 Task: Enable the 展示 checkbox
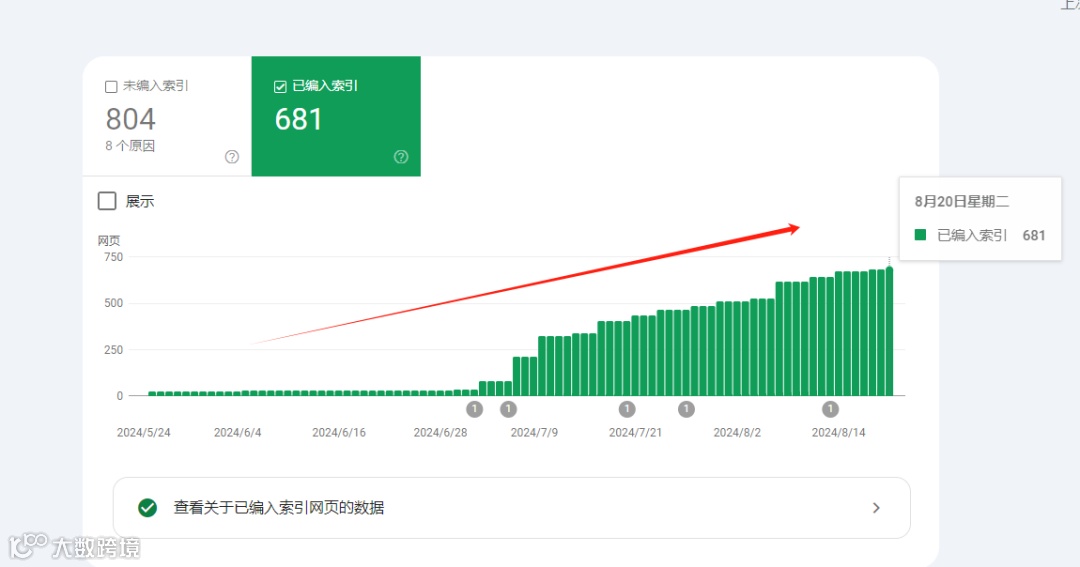107,201
